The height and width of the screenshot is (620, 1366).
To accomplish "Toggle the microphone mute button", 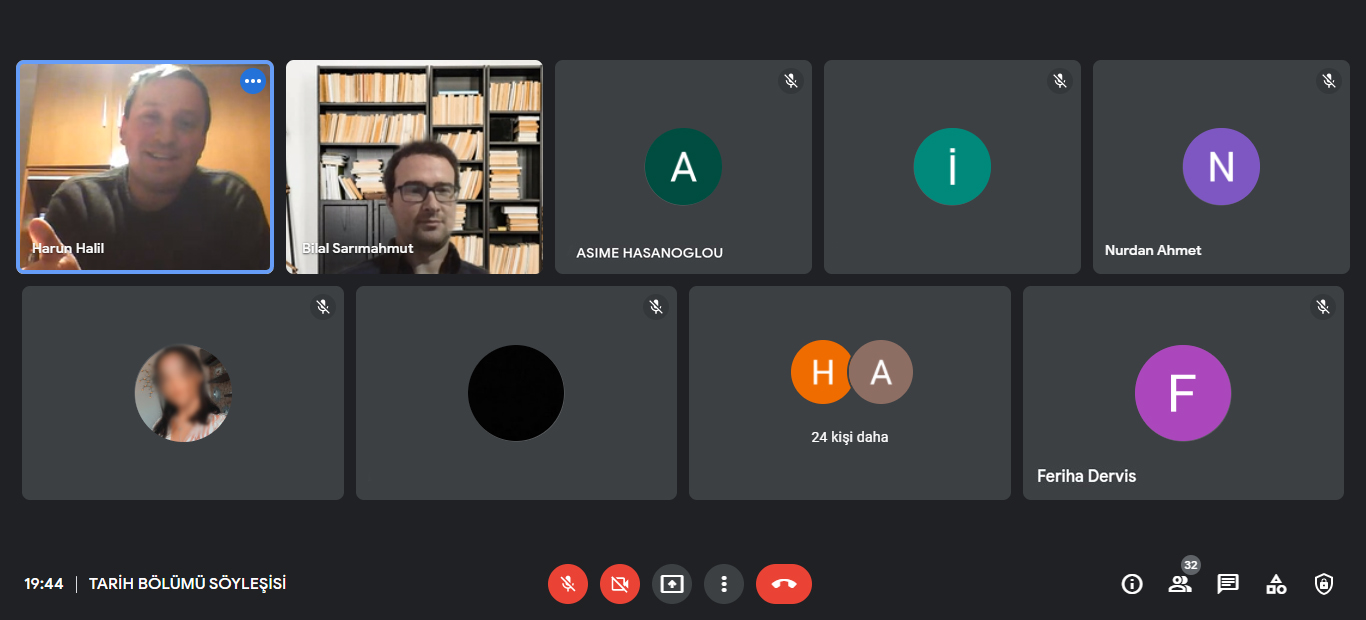I will [x=568, y=584].
